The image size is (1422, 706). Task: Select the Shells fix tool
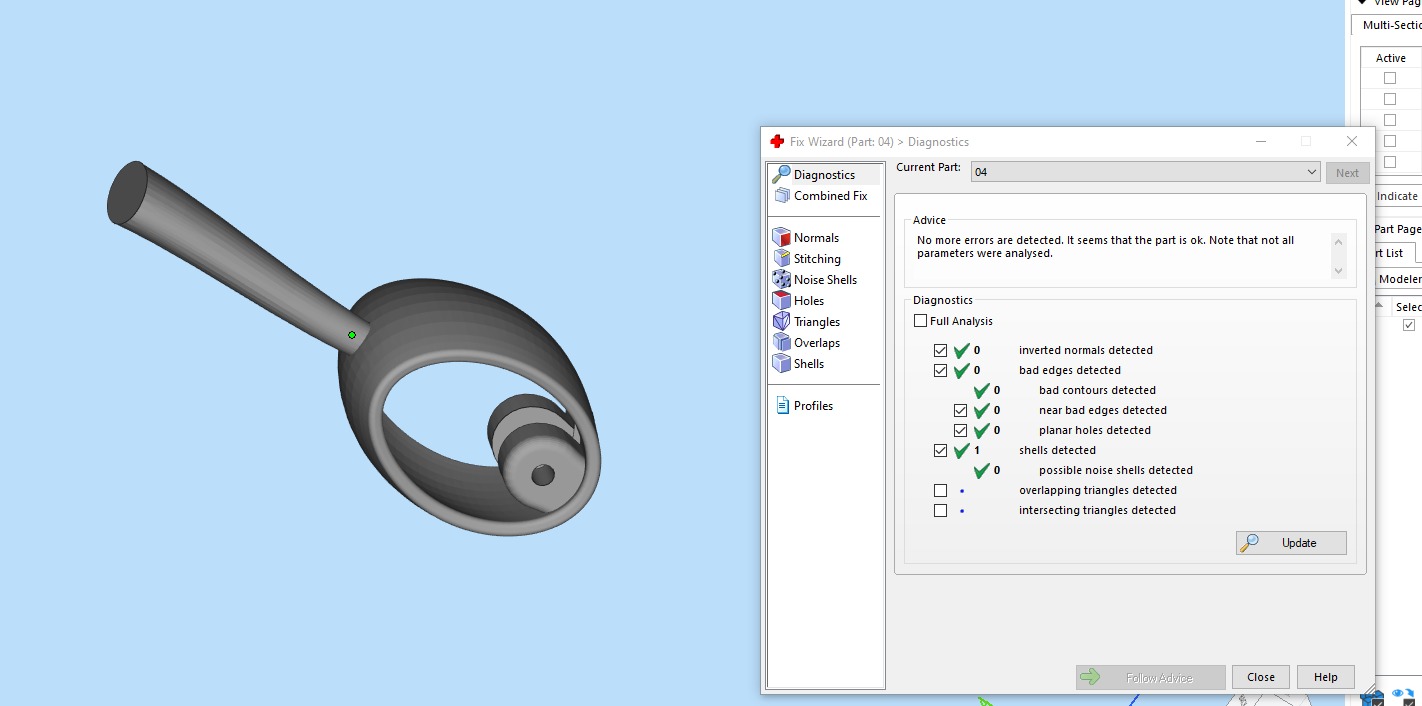coord(809,364)
